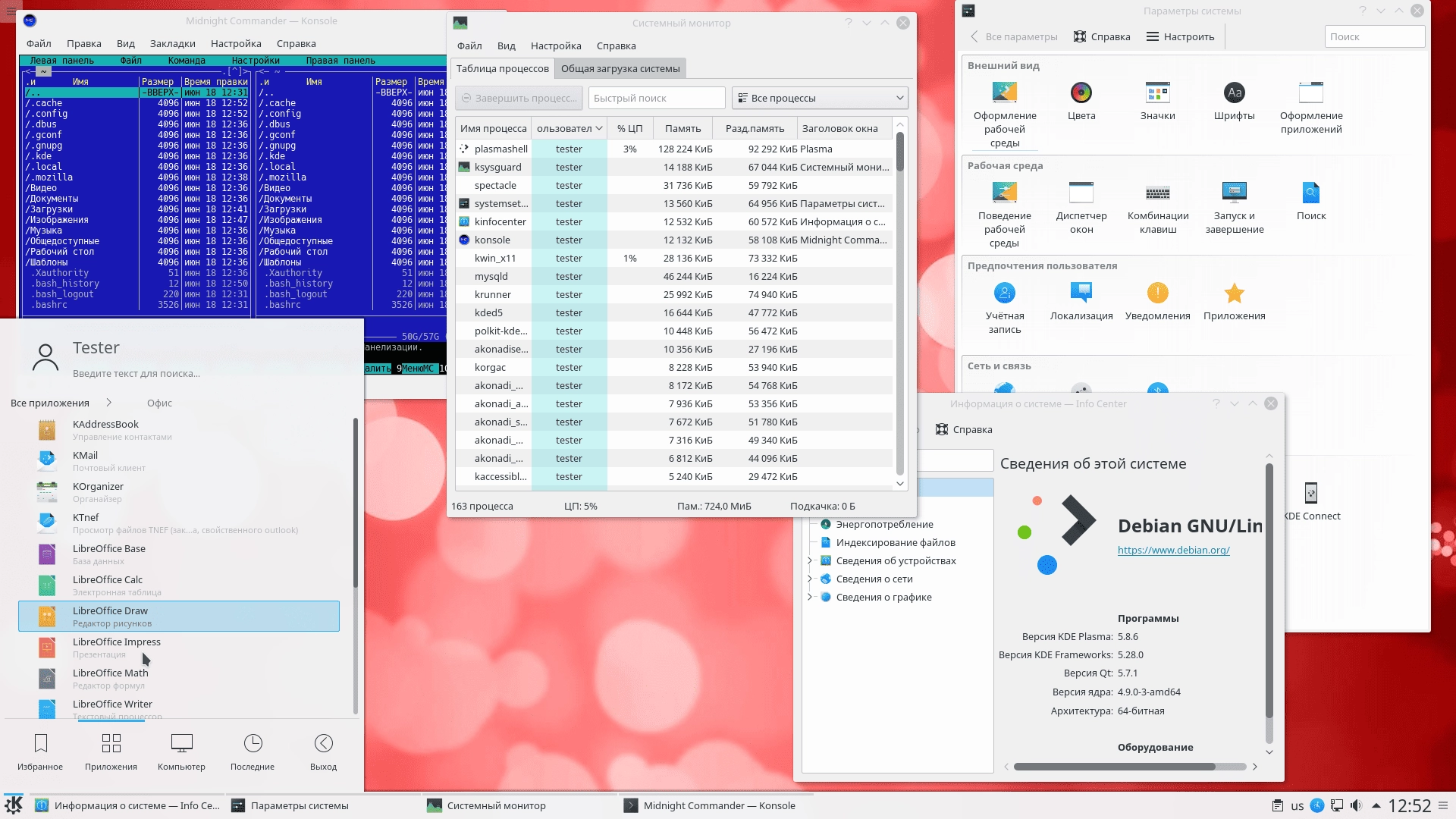Image resolution: width=1456 pixels, height=819 pixels.
Task: Select Индексирование файлов tree item
Action: tap(895, 543)
